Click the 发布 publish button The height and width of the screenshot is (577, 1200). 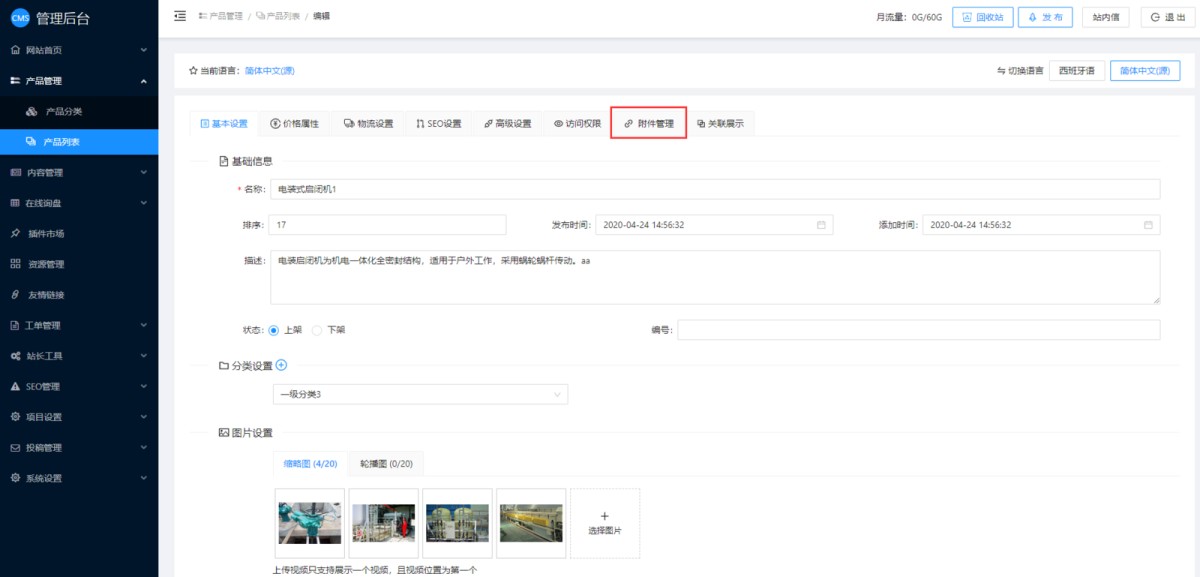pos(1045,17)
